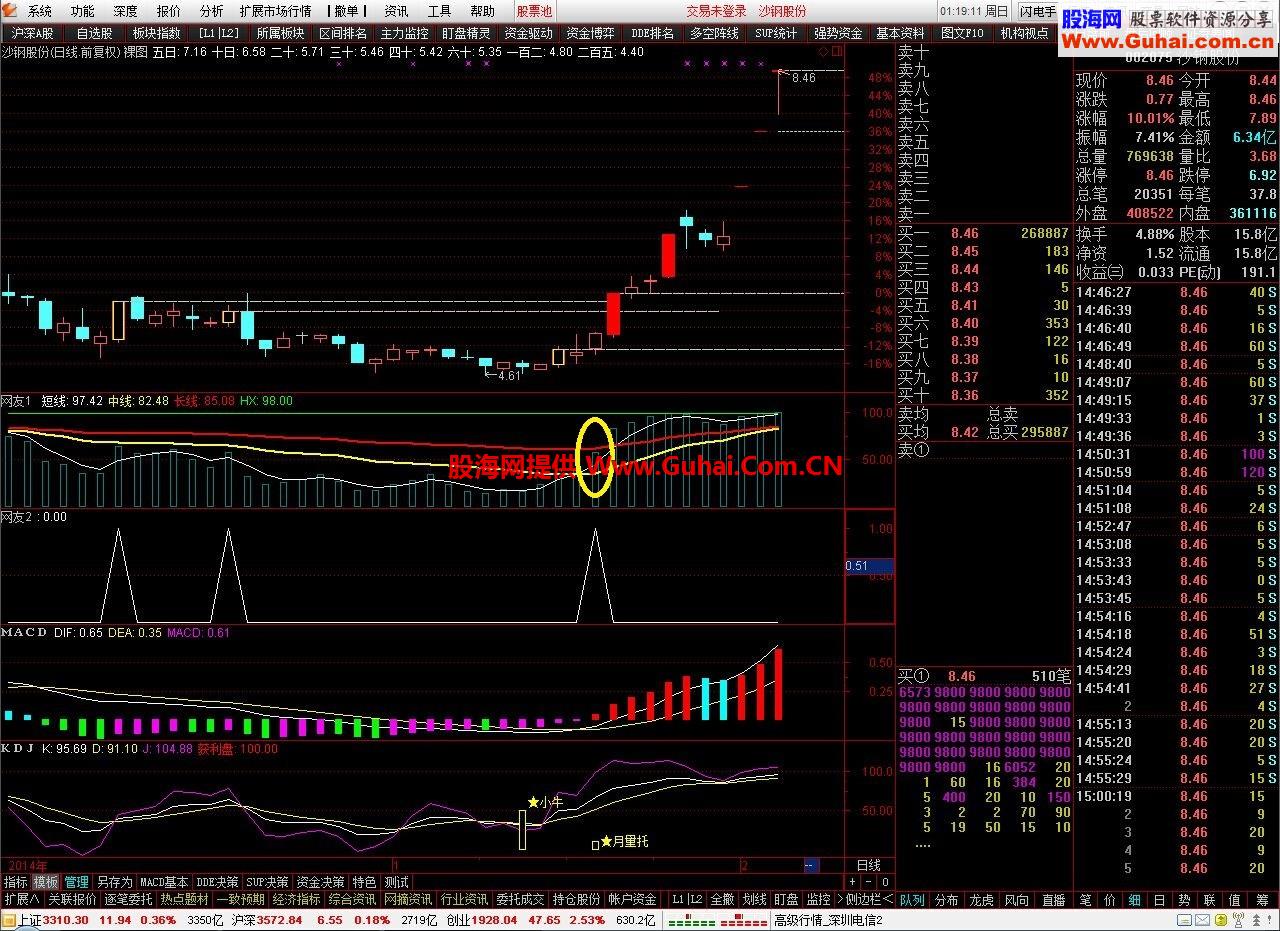This screenshot has width=1280, height=931.
Task: Click the 全撤 cancel-all button
Action: pyautogui.click(x=722, y=899)
